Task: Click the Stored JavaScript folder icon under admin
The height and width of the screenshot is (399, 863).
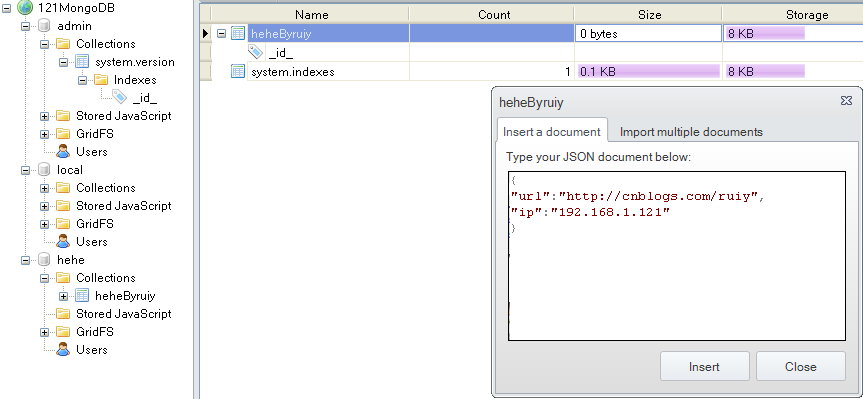Action: pyautogui.click(x=63, y=116)
